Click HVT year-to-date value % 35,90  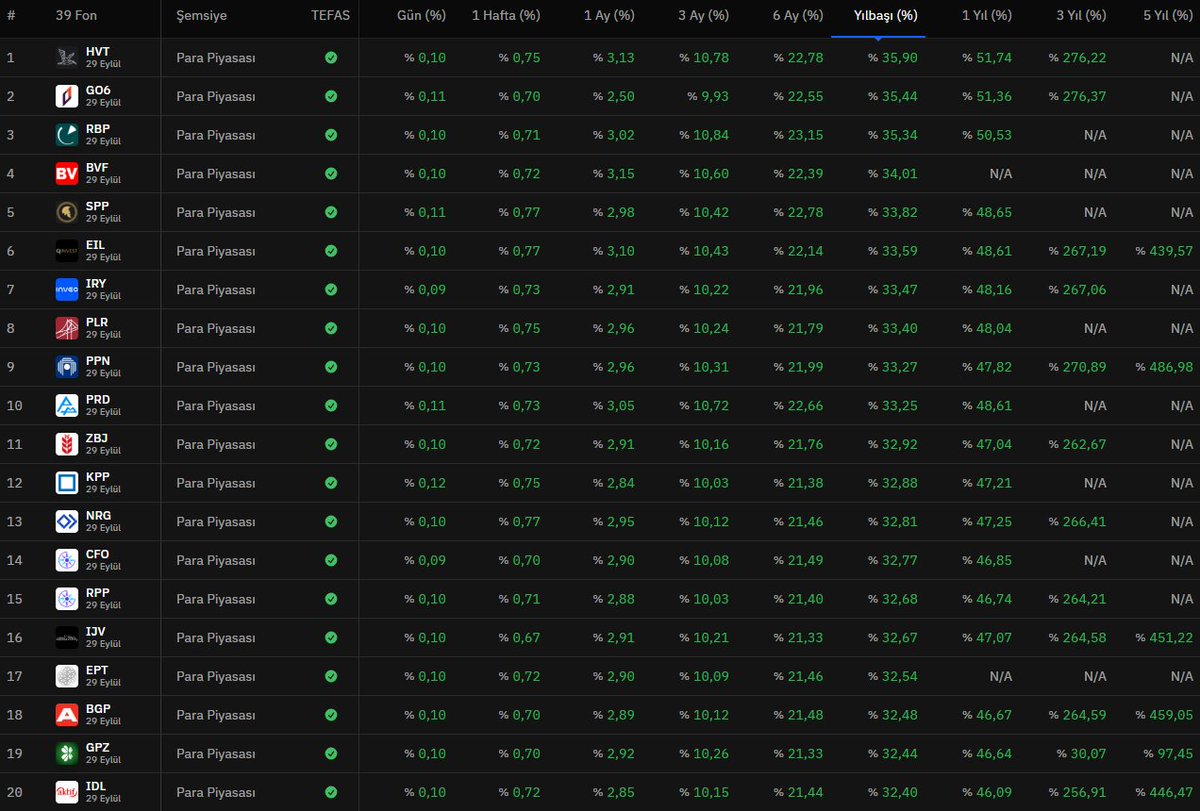(892, 58)
